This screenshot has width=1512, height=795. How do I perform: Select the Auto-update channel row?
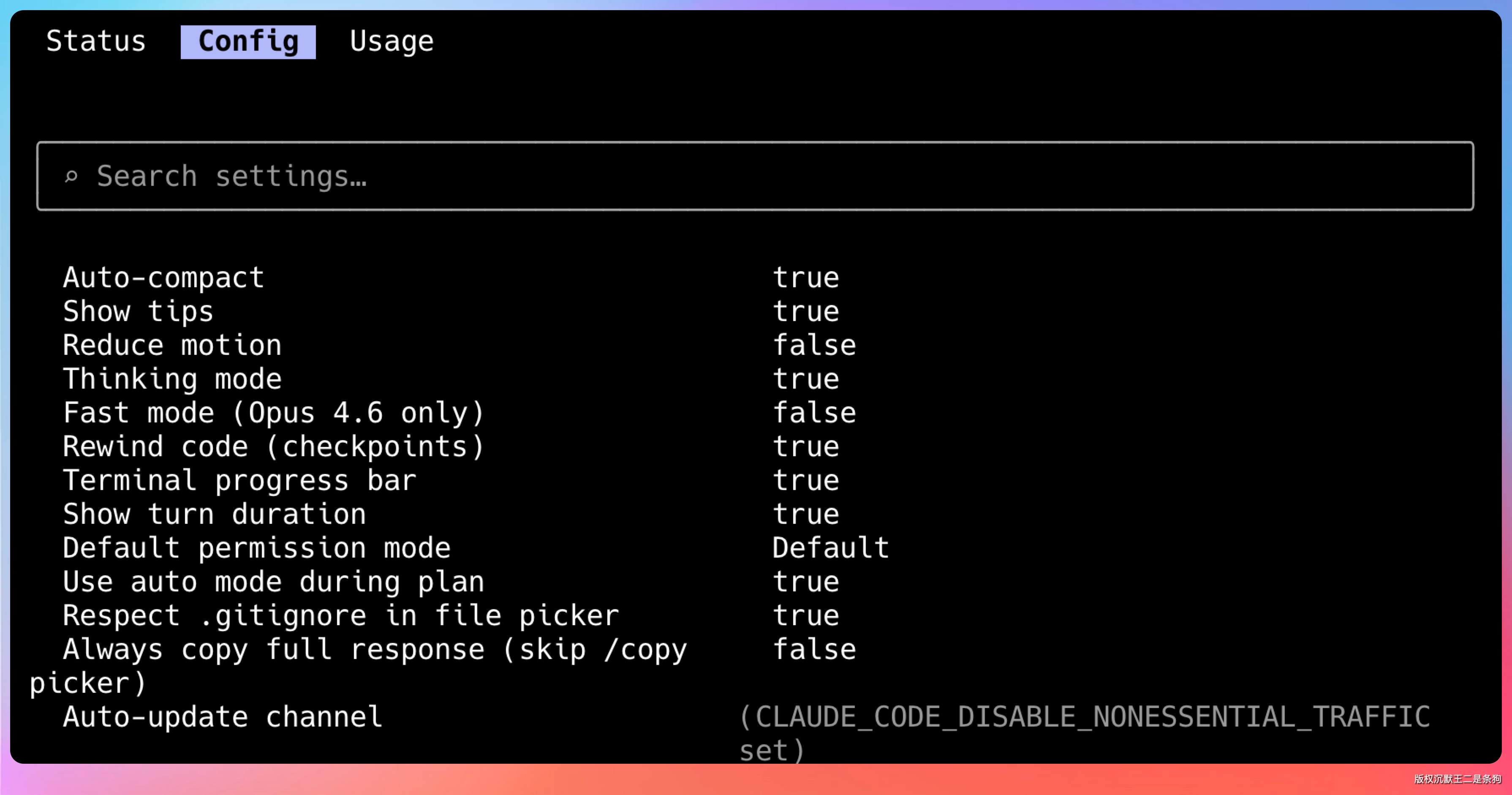click(223, 717)
